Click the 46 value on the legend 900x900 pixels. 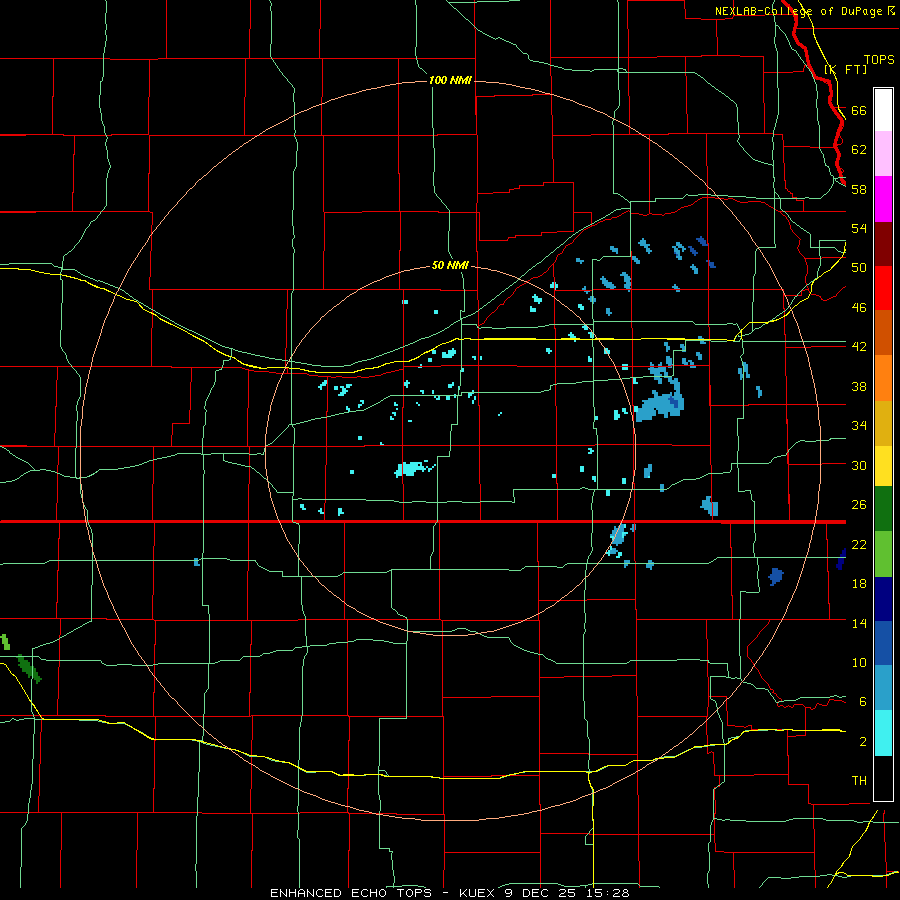(859, 308)
